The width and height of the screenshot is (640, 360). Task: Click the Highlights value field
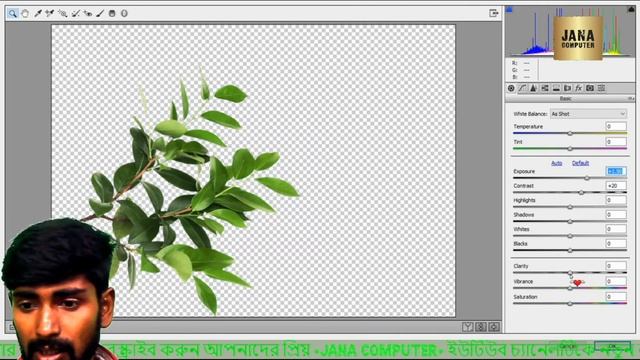point(616,200)
